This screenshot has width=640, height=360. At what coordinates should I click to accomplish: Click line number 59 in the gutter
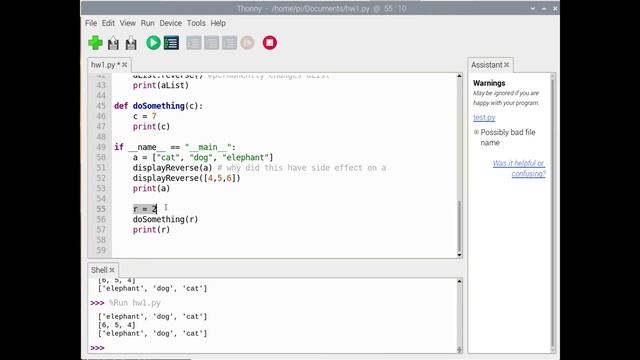point(101,251)
